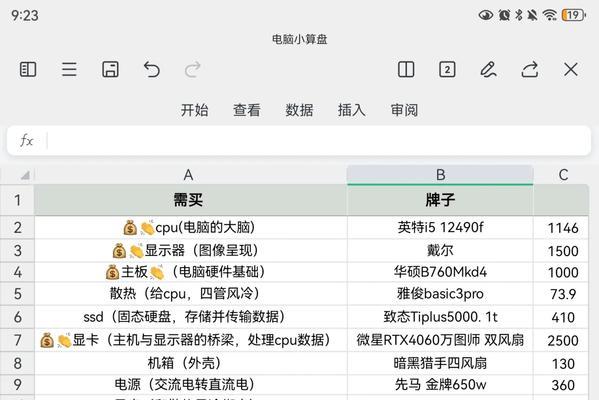Open the hamburger list menu icon
This screenshot has width=599, height=400.
[x=69, y=70]
